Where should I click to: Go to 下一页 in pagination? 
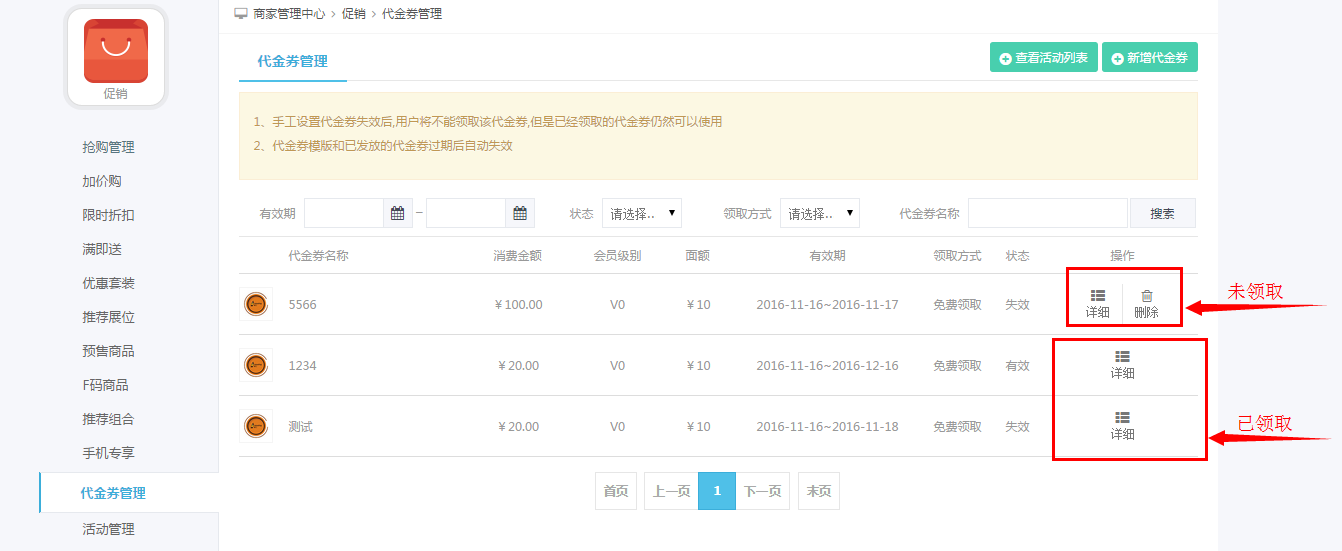[x=762, y=491]
